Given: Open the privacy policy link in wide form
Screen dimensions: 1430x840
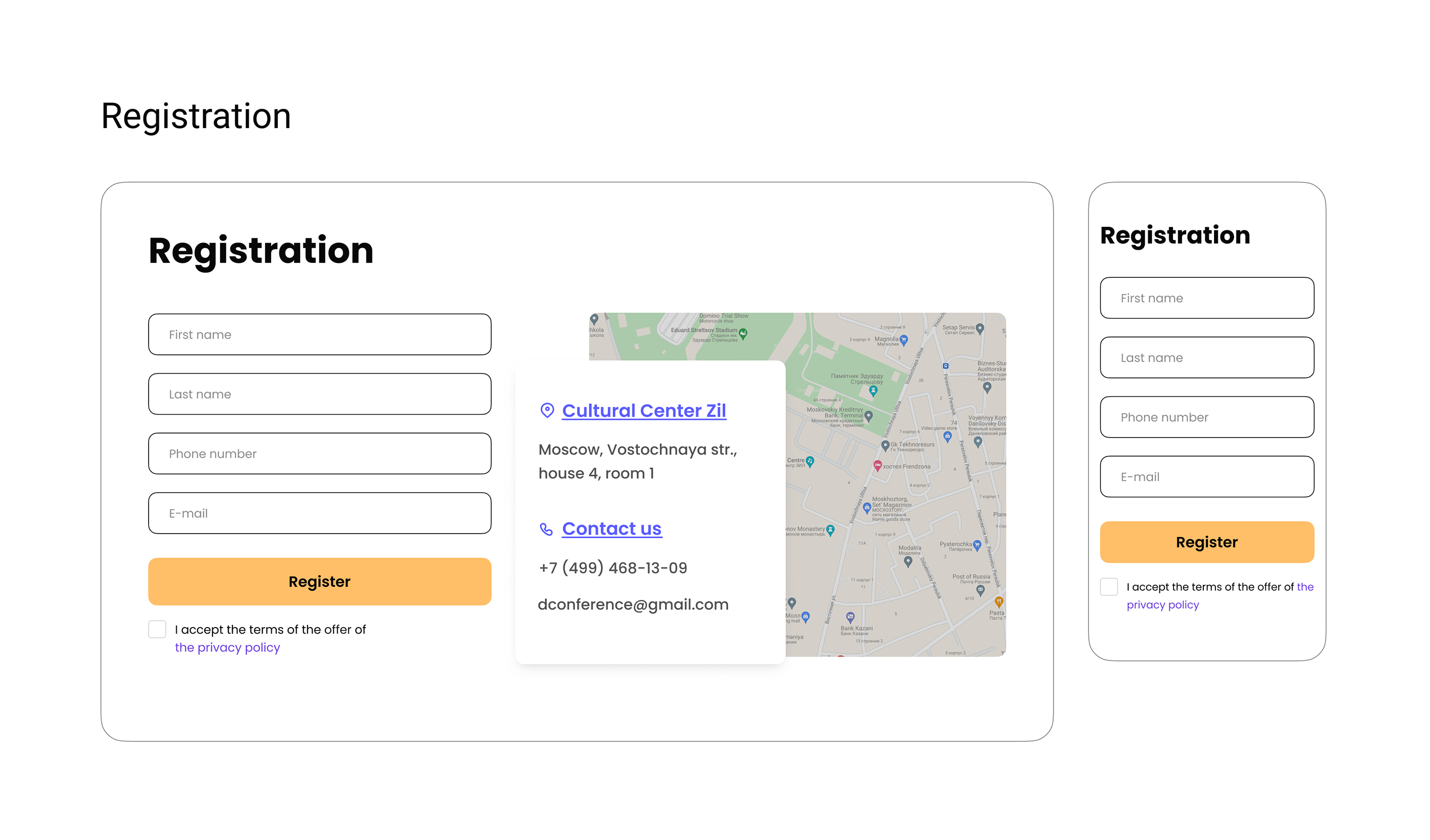Looking at the screenshot, I should (x=228, y=647).
